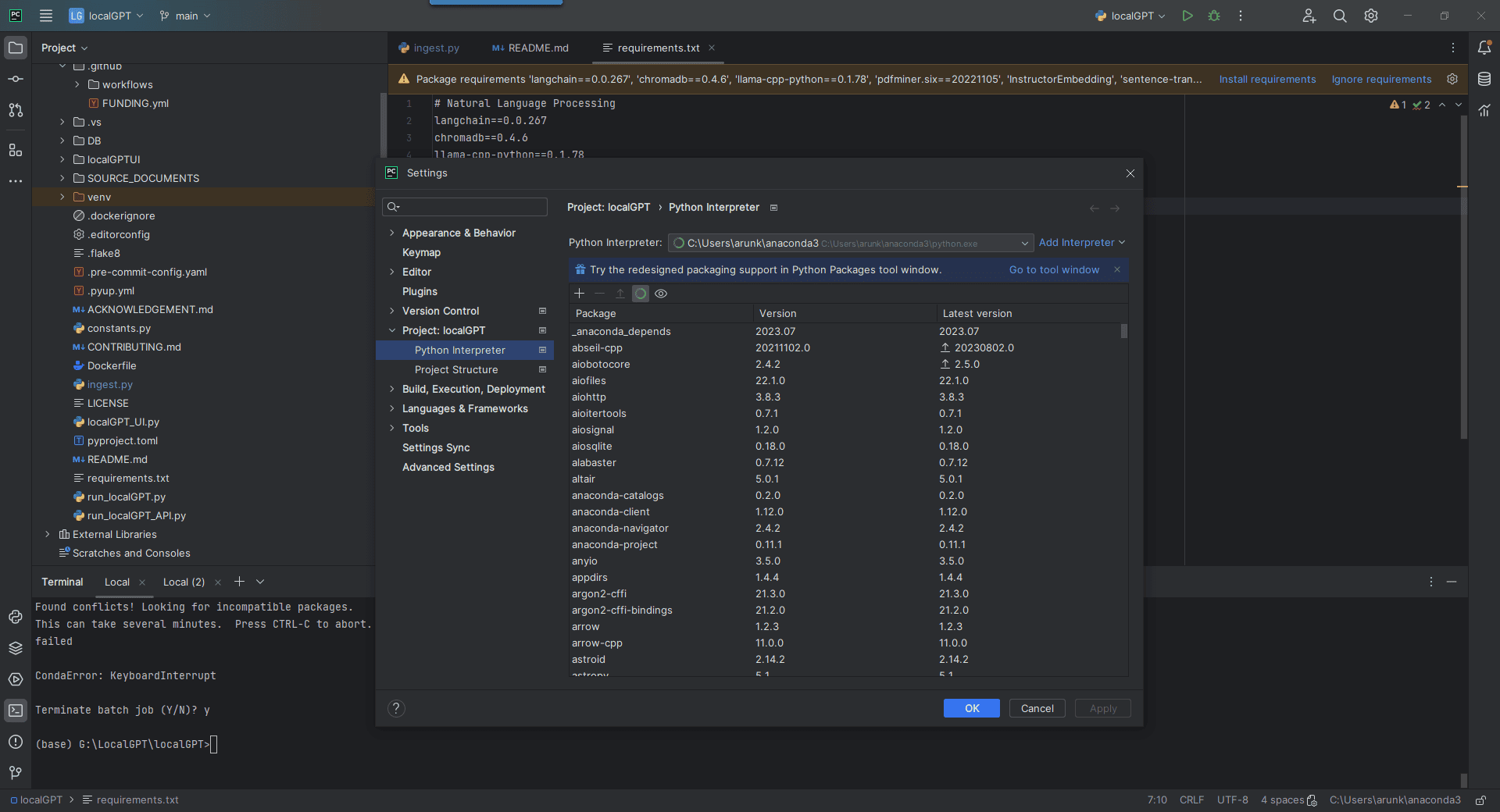The height and width of the screenshot is (812, 1500).
Task: Select Python Interpreter in settings tree
Action: click(x=459, y=350)
